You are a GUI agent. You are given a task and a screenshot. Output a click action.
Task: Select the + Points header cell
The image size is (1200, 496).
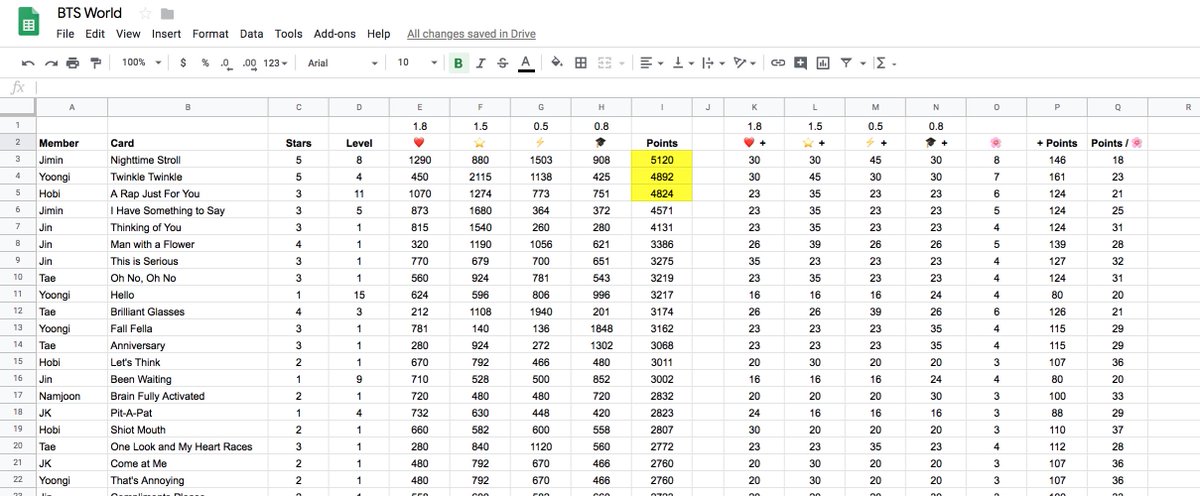coord(1056,143)
